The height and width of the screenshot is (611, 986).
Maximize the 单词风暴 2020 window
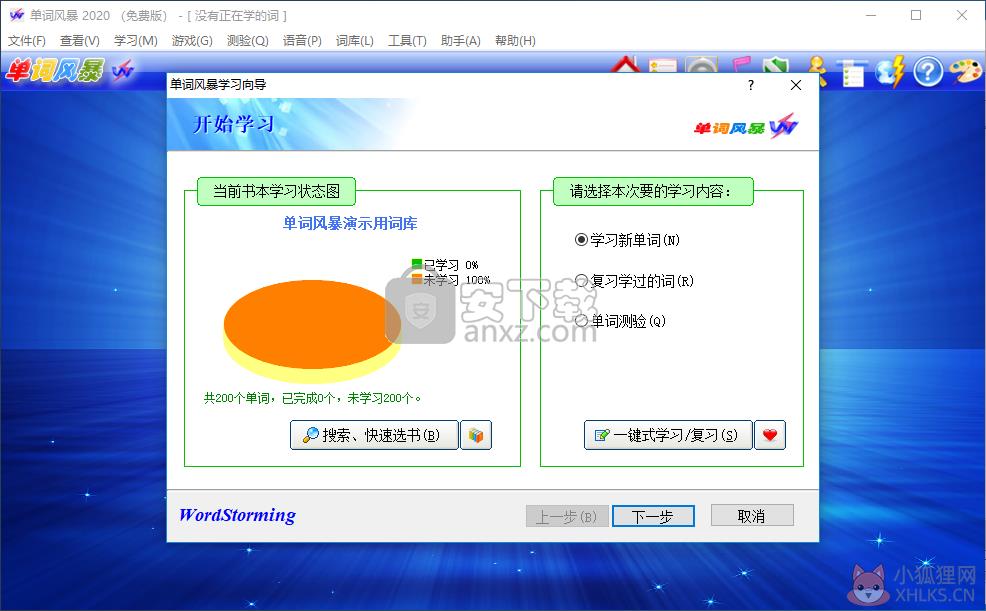coord(916,15)
